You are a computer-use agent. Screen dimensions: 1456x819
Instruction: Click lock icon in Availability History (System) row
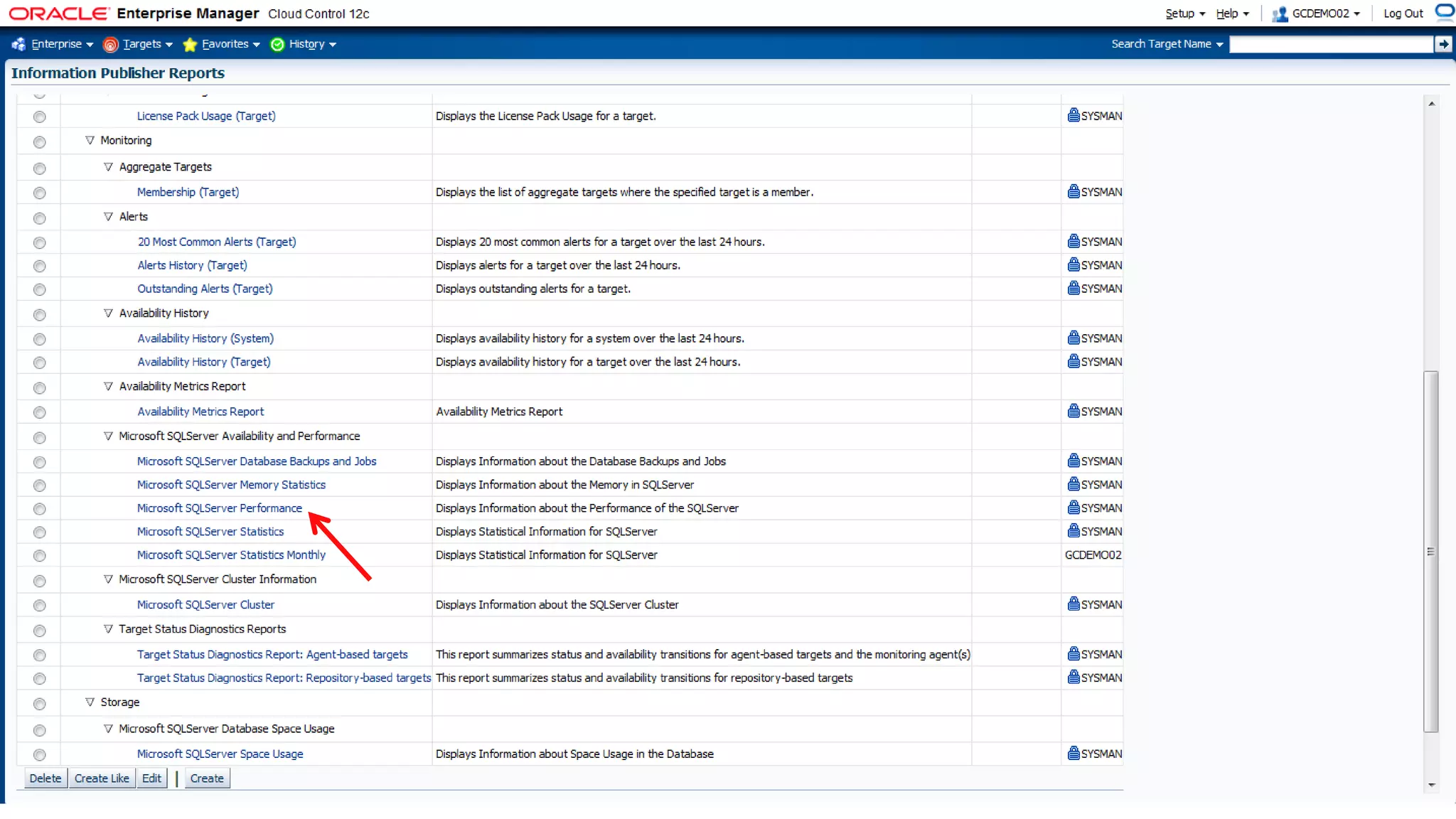click(x=1074, y=338)
